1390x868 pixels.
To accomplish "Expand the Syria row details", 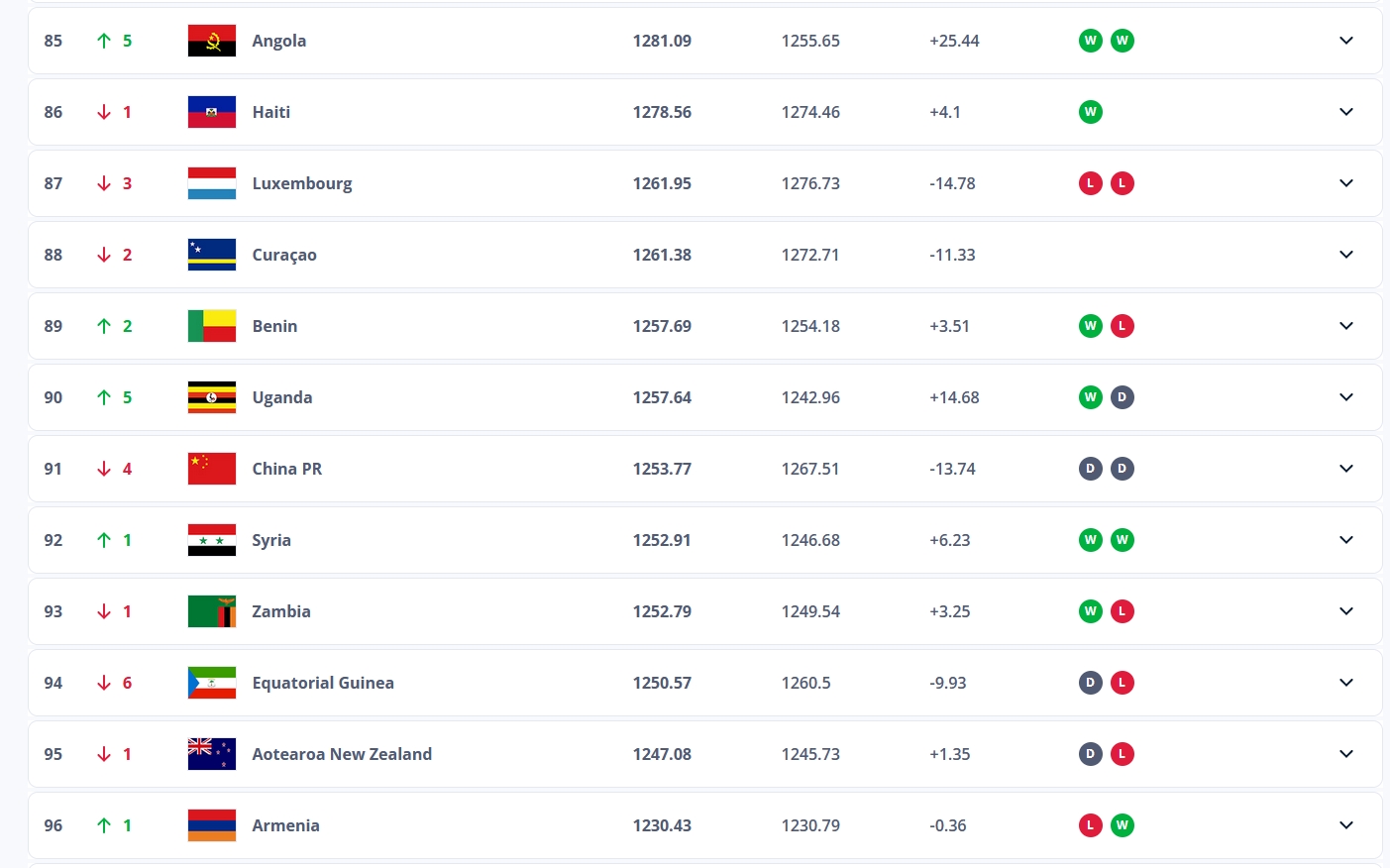I will 1345,540.
